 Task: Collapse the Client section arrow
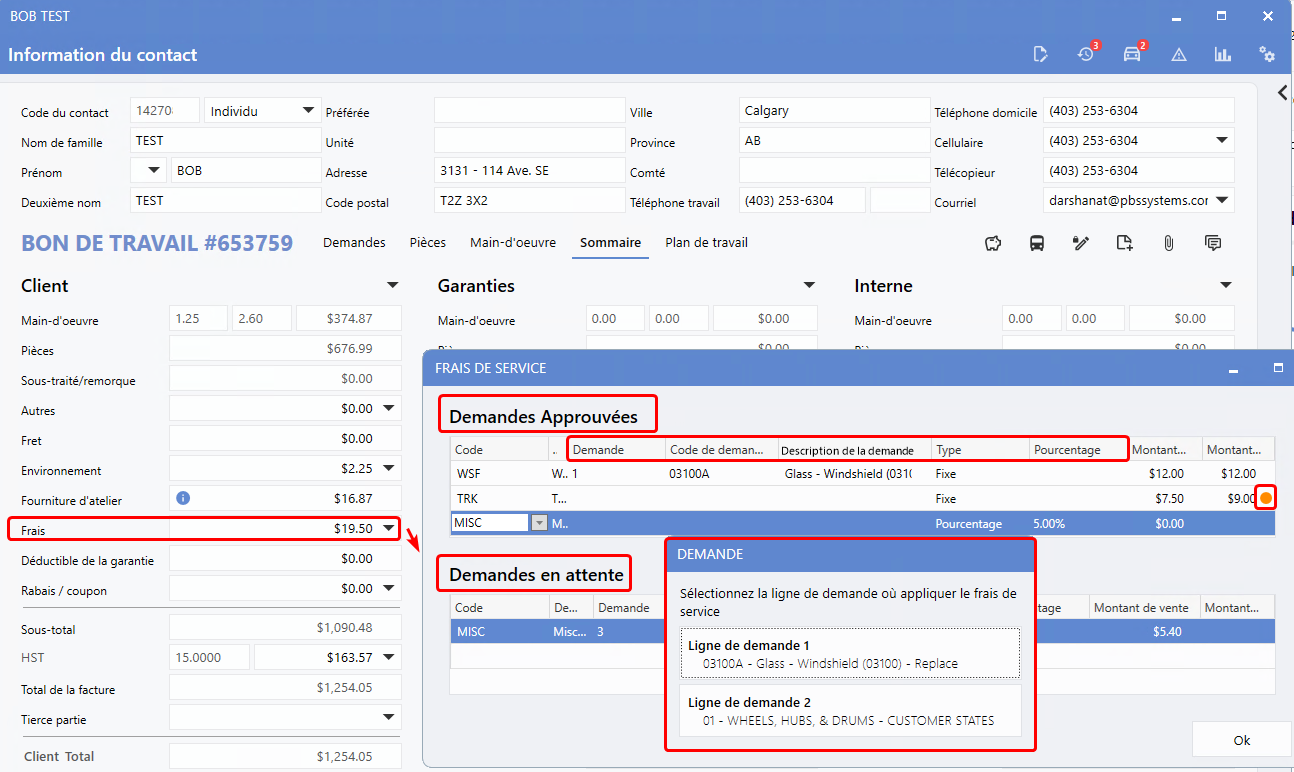393,286
